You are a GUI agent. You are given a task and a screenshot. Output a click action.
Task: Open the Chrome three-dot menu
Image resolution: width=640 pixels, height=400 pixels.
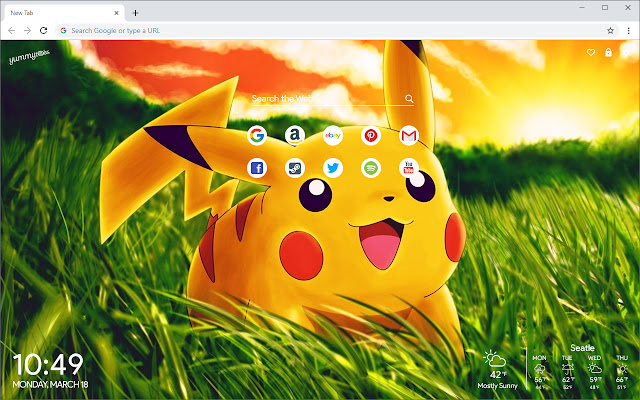pos(629,31)
